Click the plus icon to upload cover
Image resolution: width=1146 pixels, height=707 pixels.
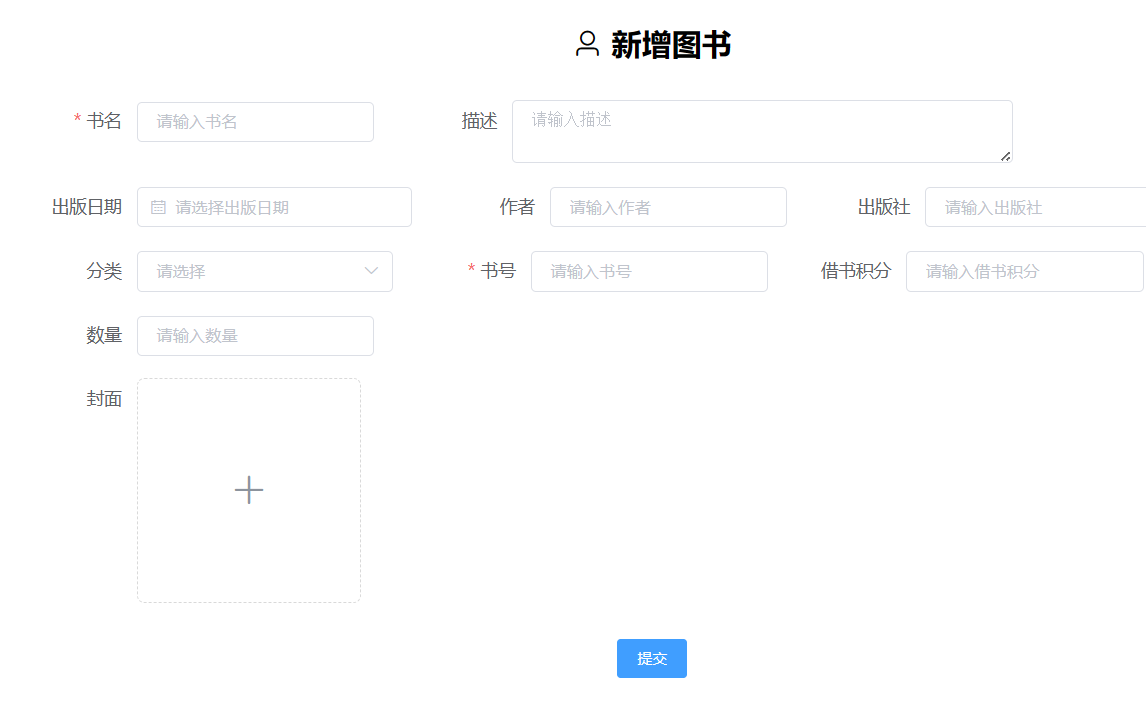pos(248,490)
